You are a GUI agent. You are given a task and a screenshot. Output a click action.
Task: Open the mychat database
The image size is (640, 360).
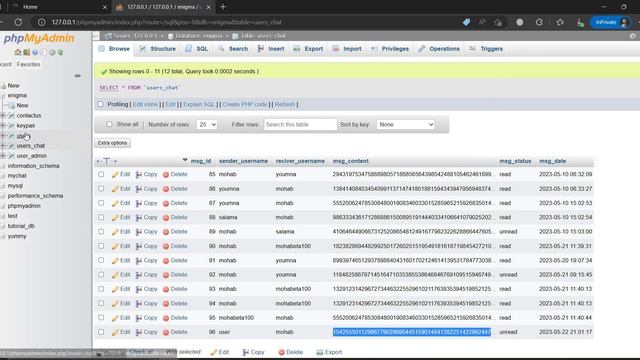[x=17, y=176]
